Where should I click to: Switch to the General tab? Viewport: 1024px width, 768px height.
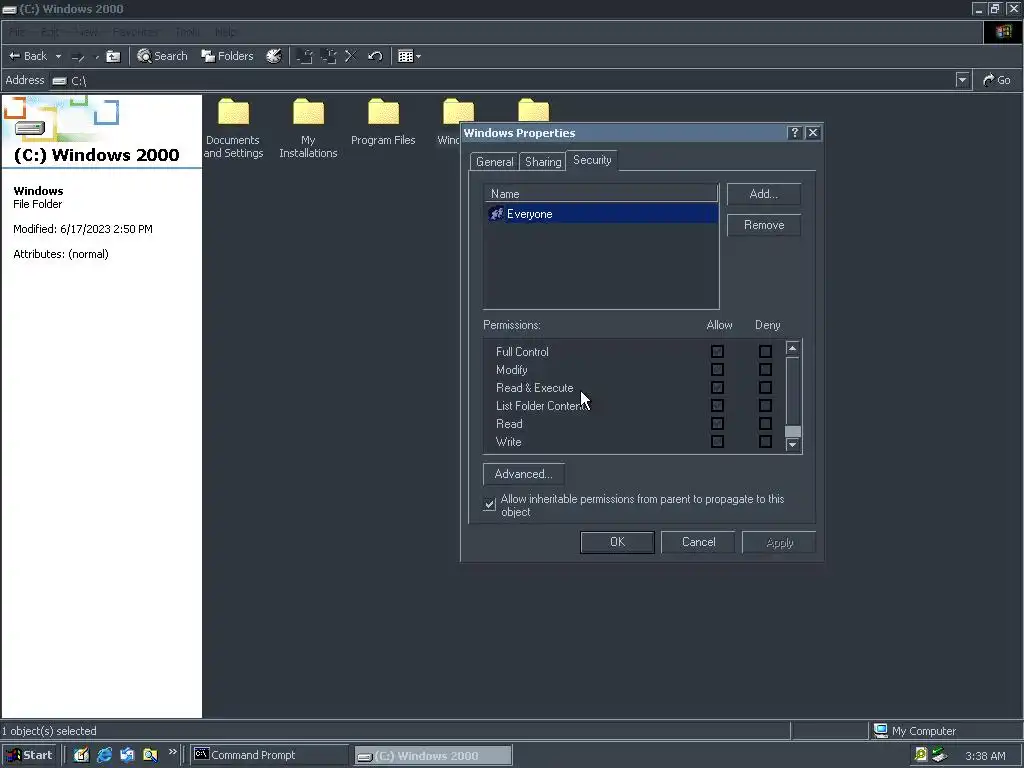(494, 162)
